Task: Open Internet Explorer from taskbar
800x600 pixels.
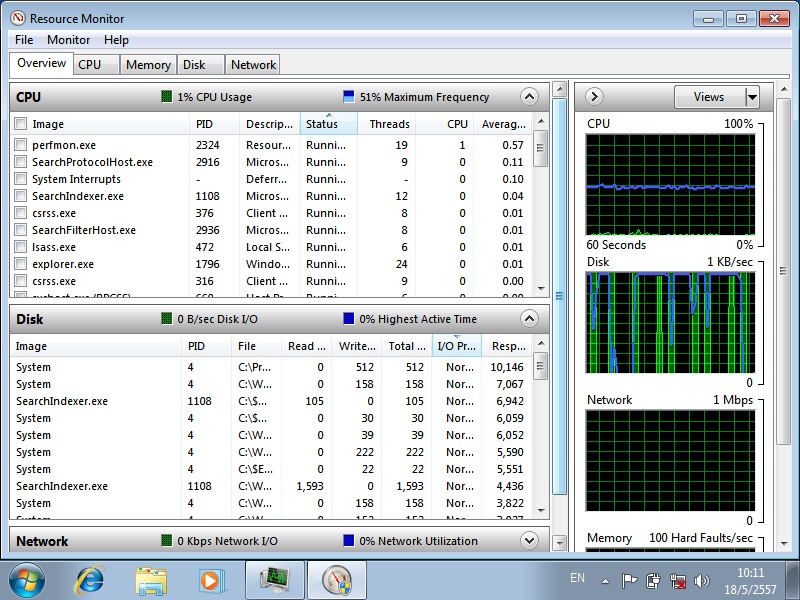Action: [x=90, y=579]
